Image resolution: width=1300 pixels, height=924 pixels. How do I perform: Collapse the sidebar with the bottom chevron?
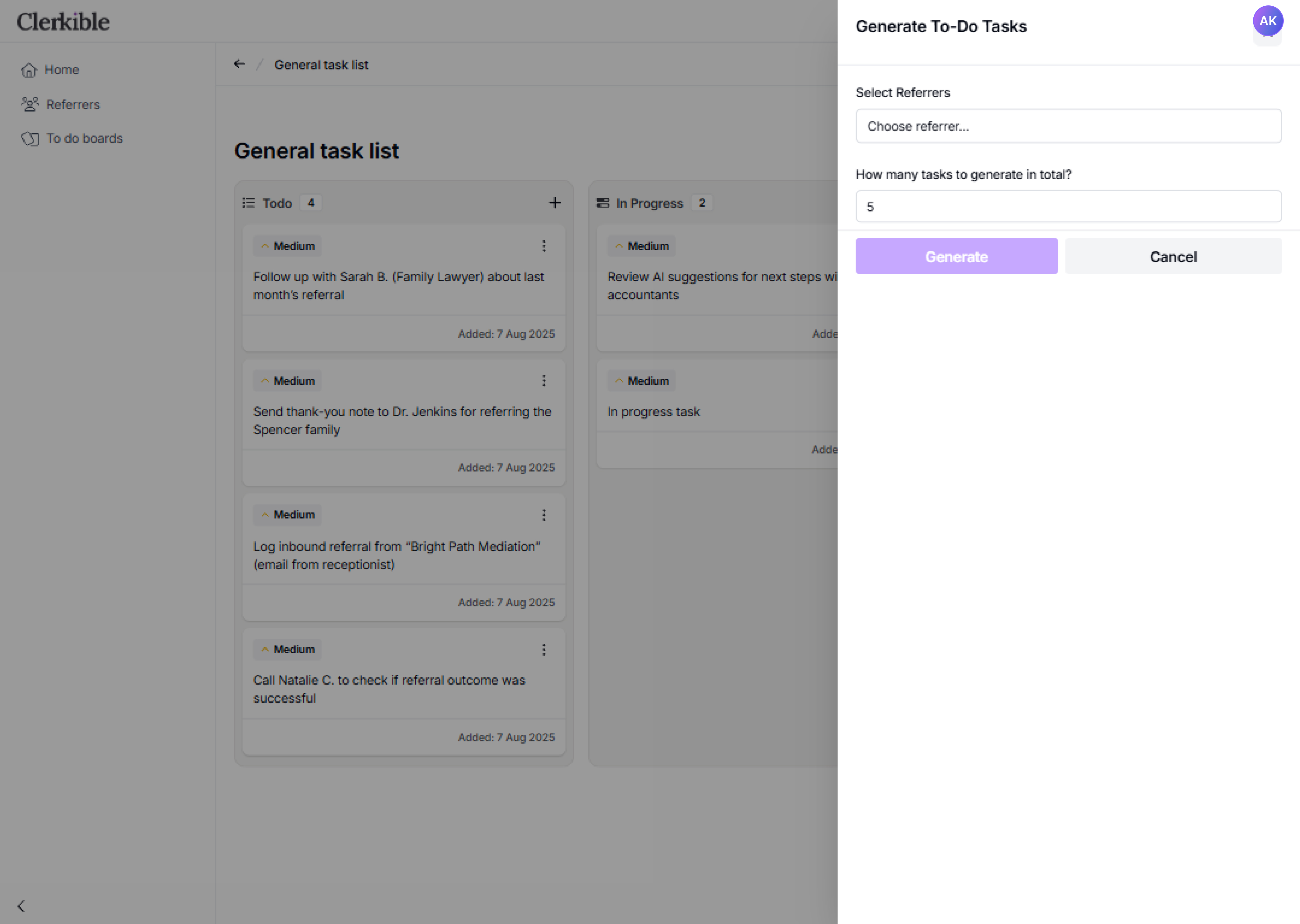click(x=21, y=906)
